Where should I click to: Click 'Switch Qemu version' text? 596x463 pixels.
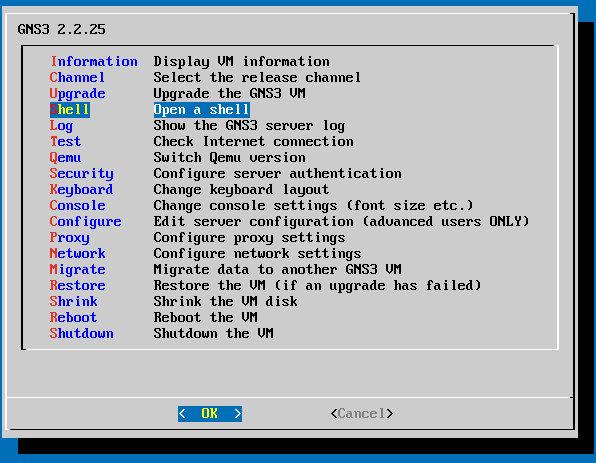coord(230,157)
